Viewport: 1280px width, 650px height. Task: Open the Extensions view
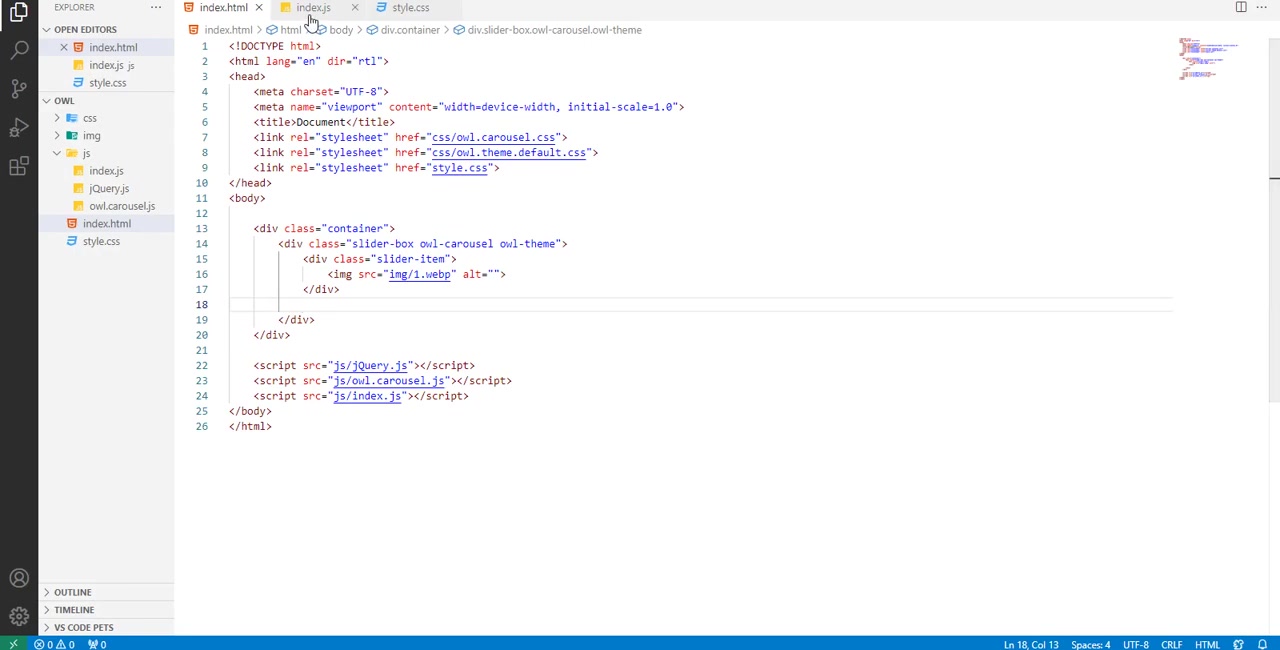tap(19, 167)
